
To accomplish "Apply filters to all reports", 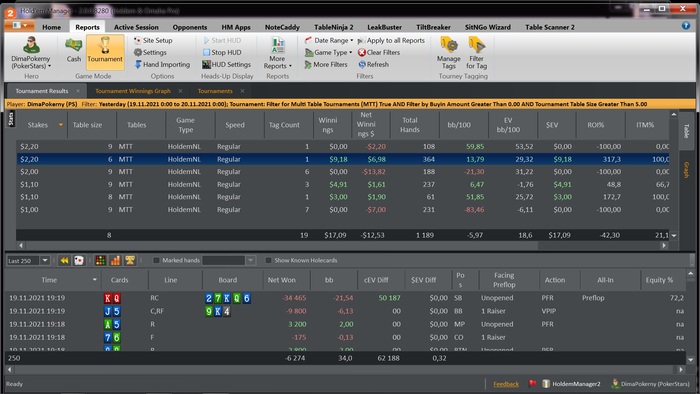I will click(391, 40).
